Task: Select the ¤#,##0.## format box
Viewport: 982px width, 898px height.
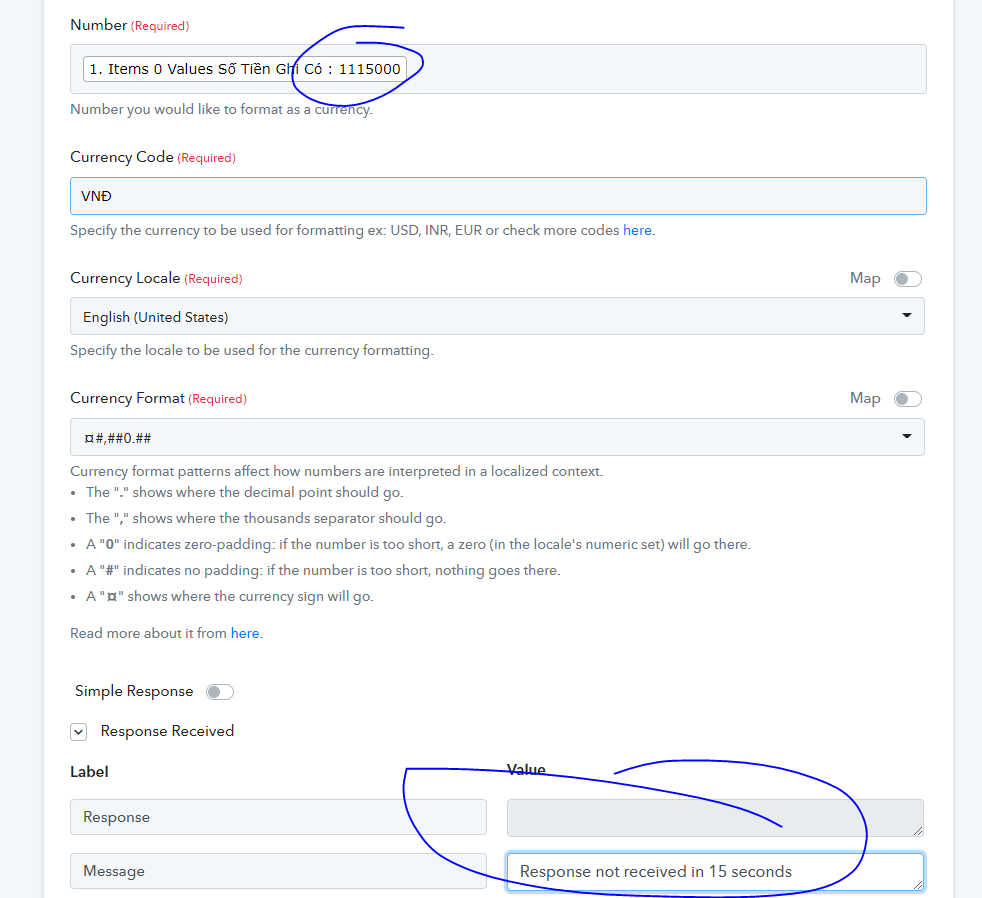Action: tap(497, 437)
